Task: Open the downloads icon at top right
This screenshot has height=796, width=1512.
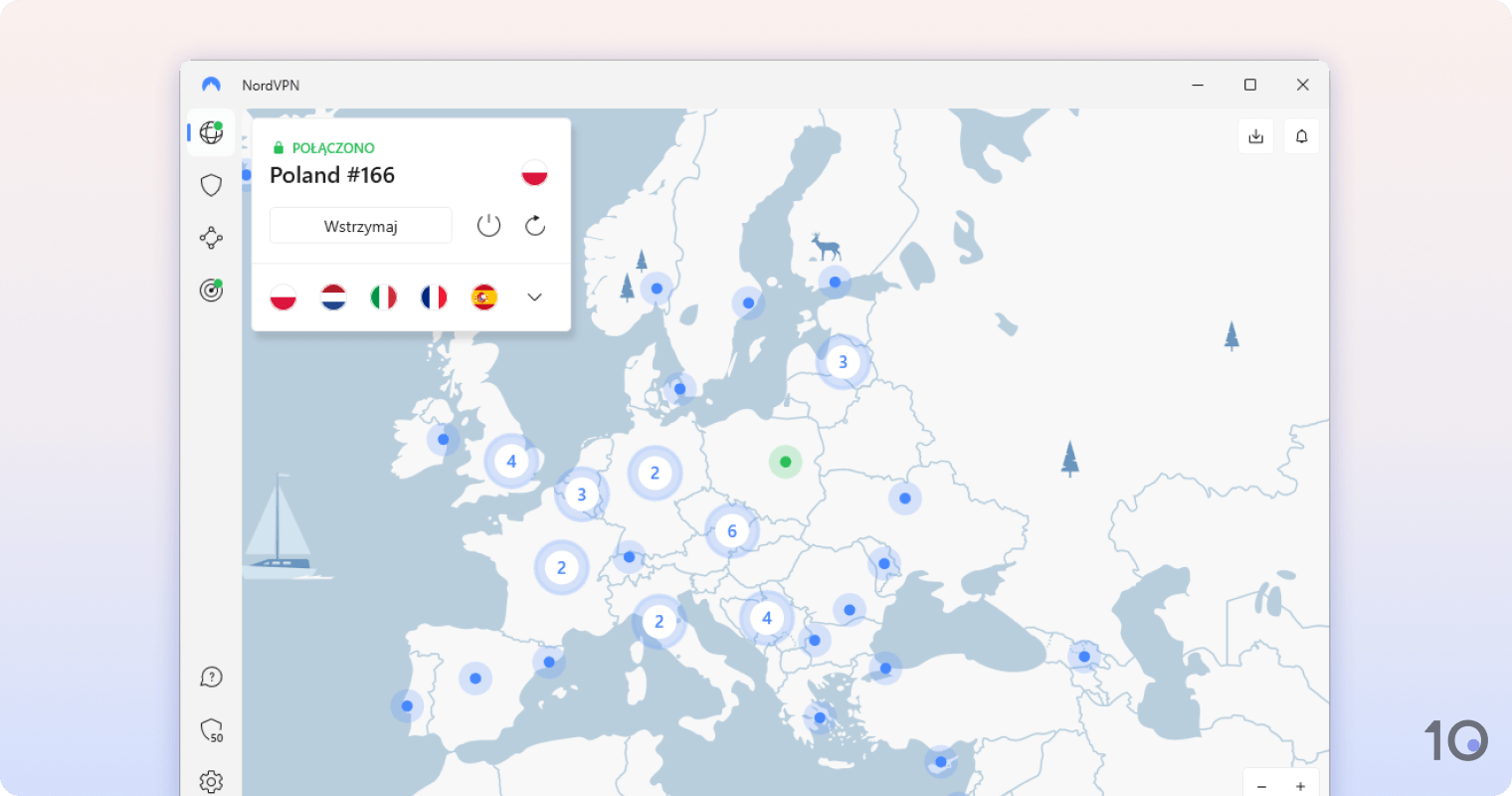Action: [x=1255, y=135]
